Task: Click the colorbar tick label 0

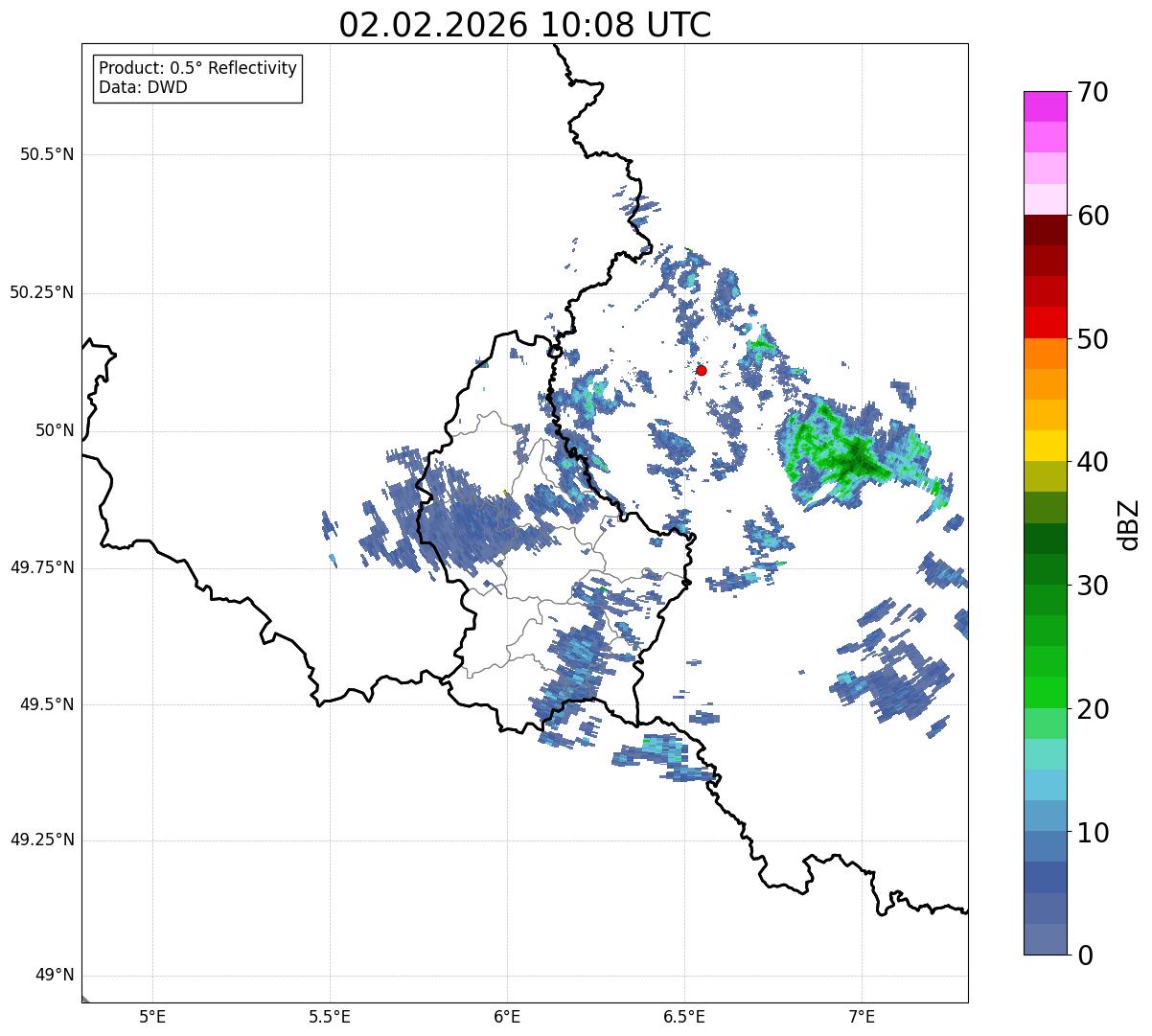Action: tap(1086, 955)
